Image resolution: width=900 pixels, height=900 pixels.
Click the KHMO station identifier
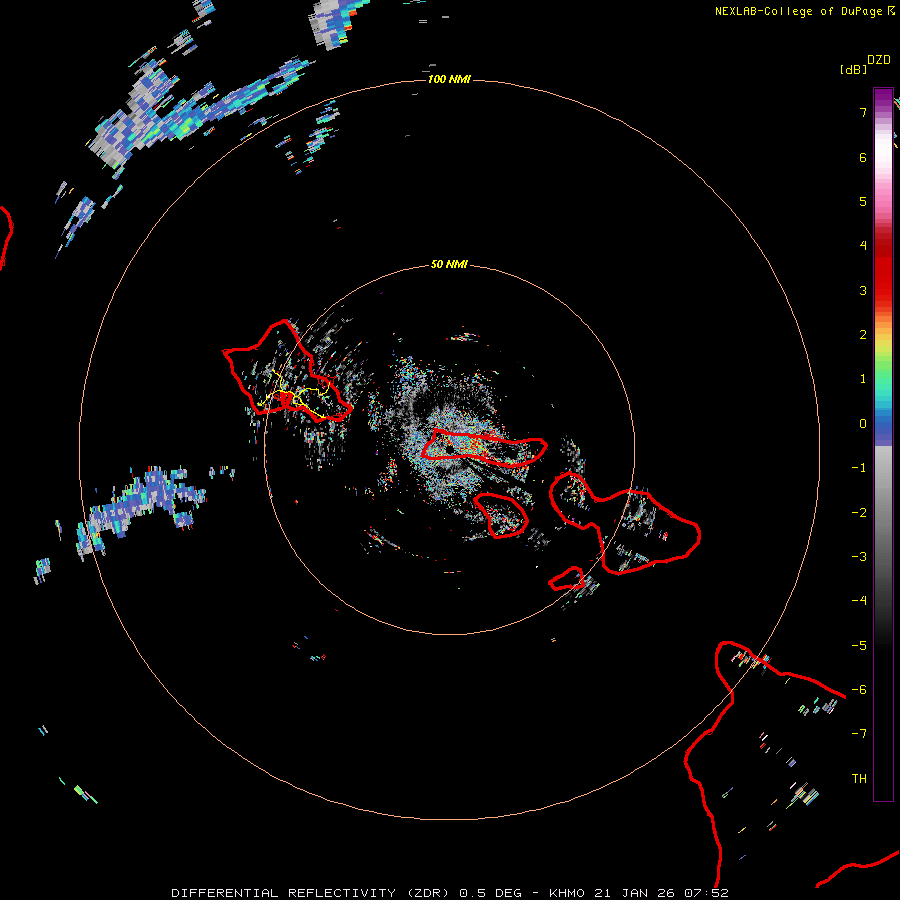click(567, 893)
